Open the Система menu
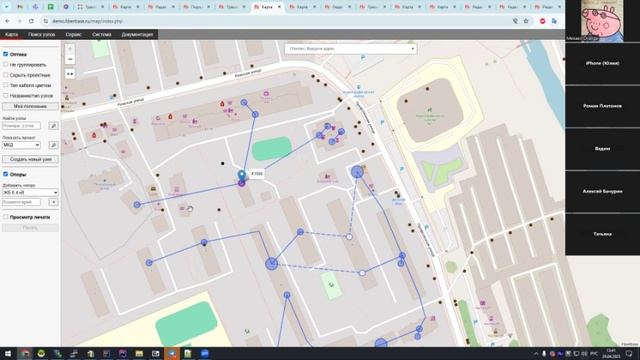The width and height of the screenshot is (640, 360). coord(102,34)
